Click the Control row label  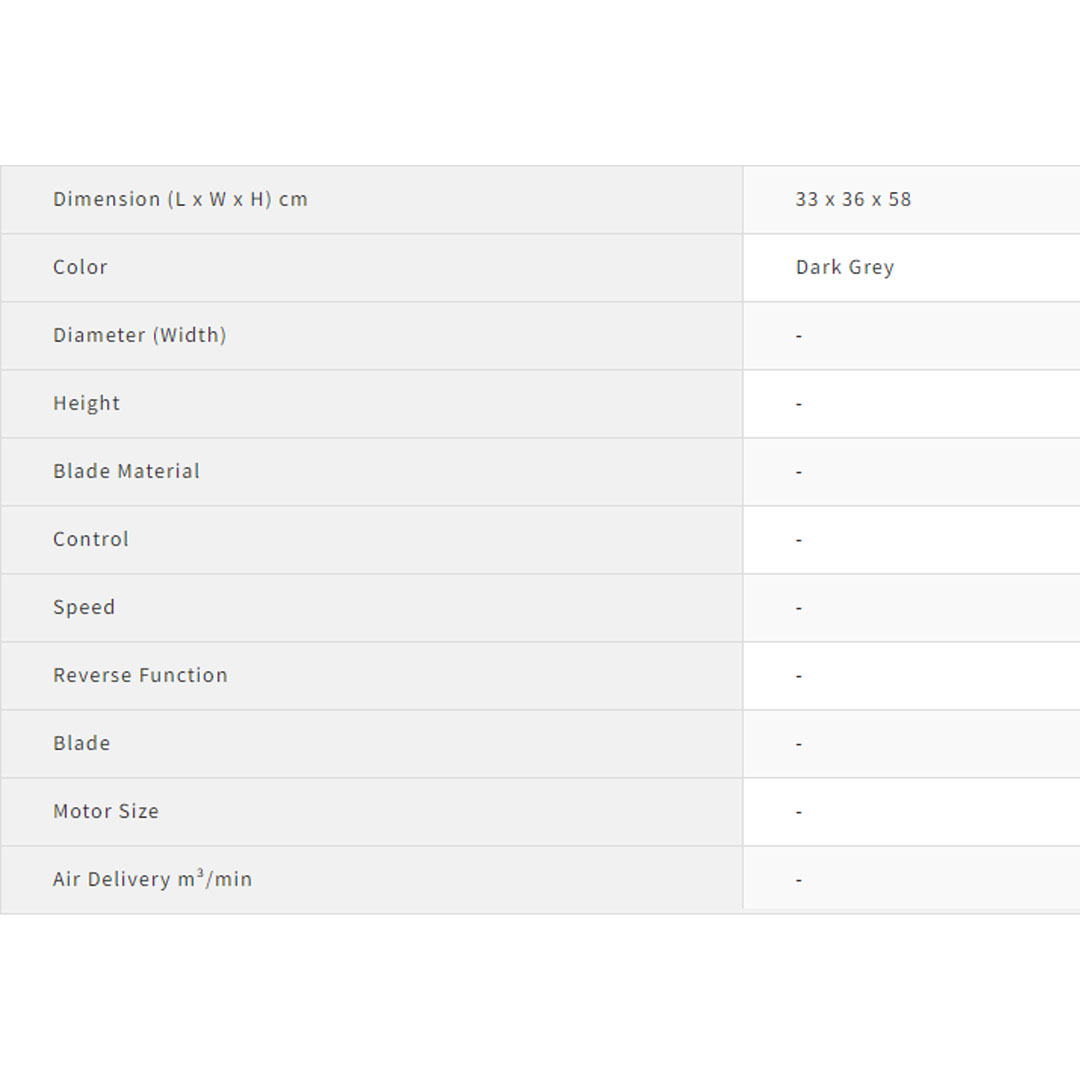point(91,539)
